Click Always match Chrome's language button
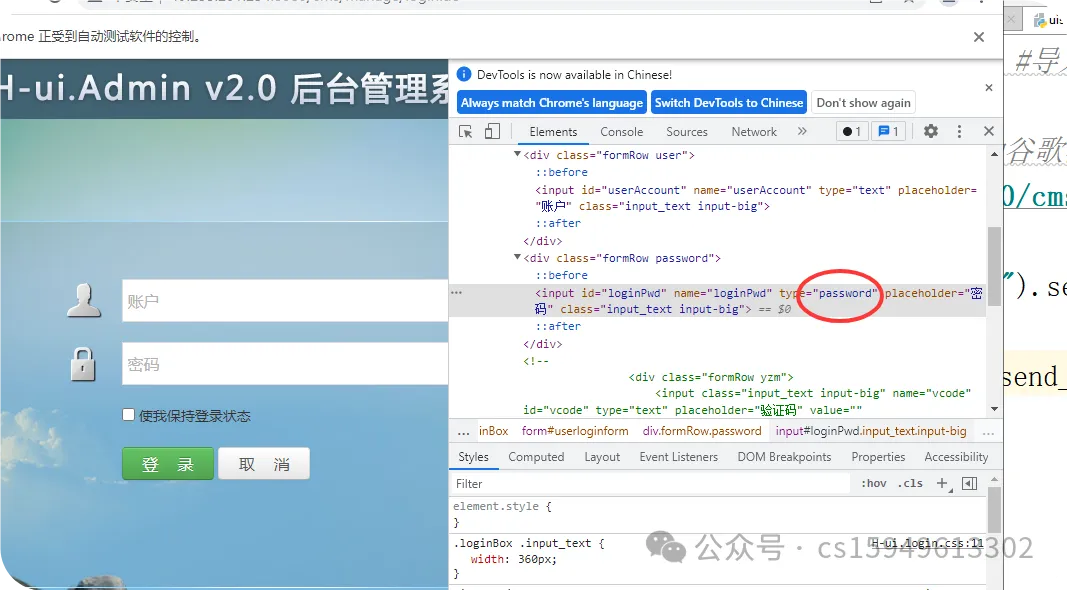Viewport: 1067px width, 590px height. point(552,103)
